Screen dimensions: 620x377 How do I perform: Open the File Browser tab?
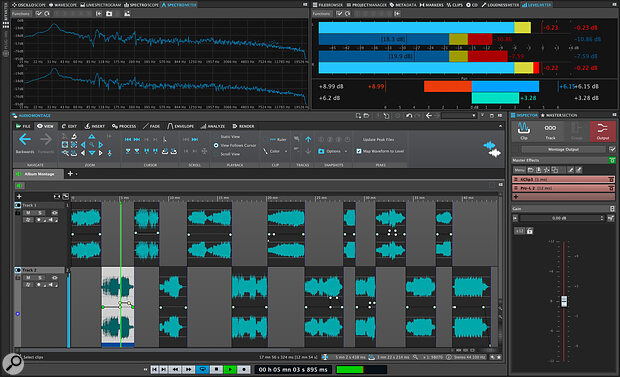pyautogui.click(x=328, y=5)
